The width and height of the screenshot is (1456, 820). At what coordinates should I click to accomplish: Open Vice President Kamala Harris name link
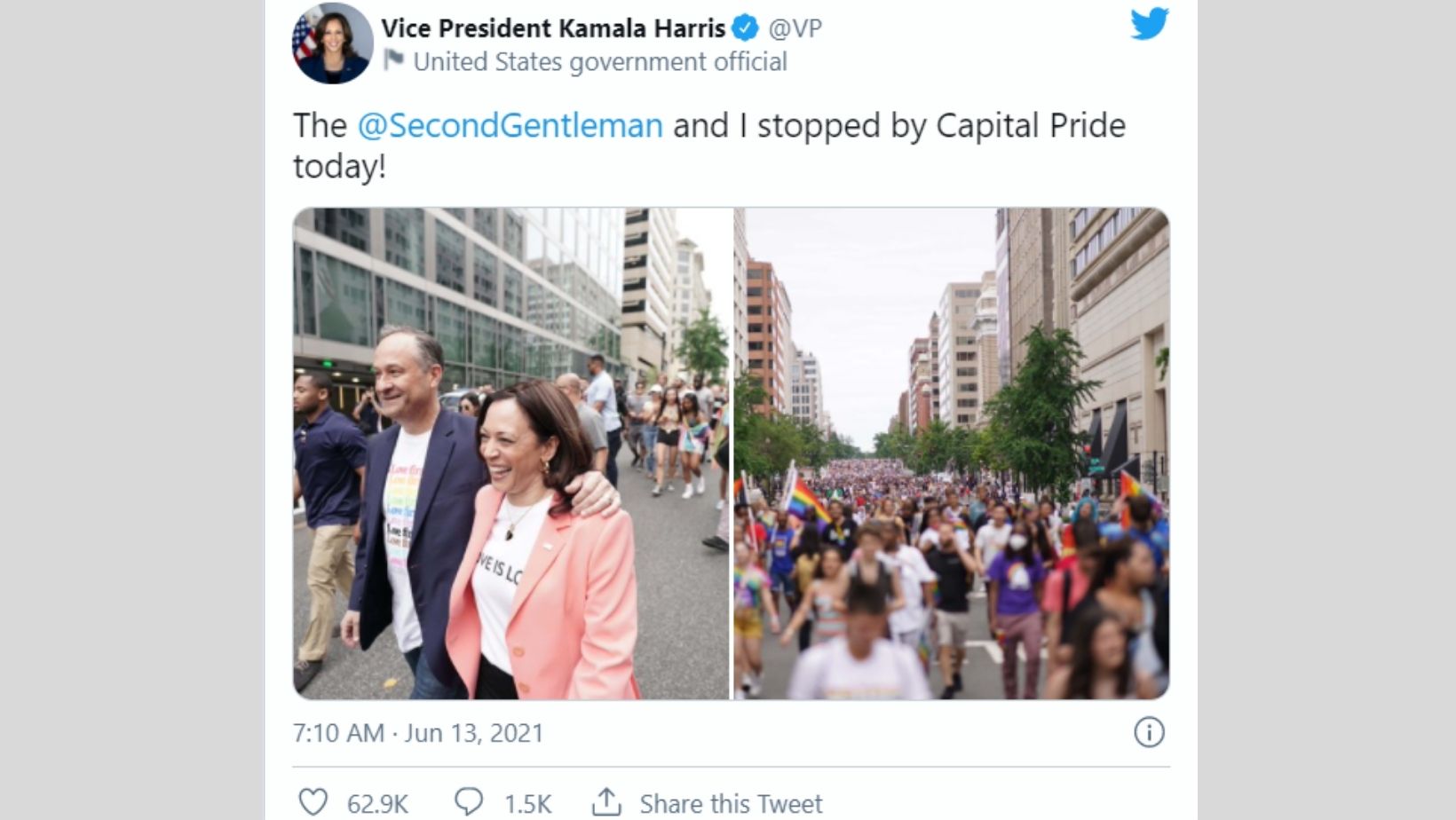pos(553,28)
